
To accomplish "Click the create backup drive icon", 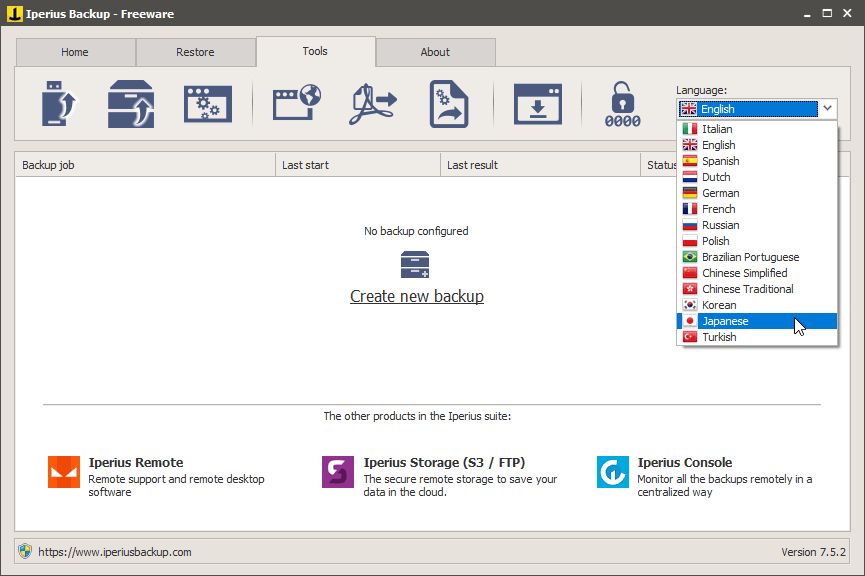I will 415,265.
